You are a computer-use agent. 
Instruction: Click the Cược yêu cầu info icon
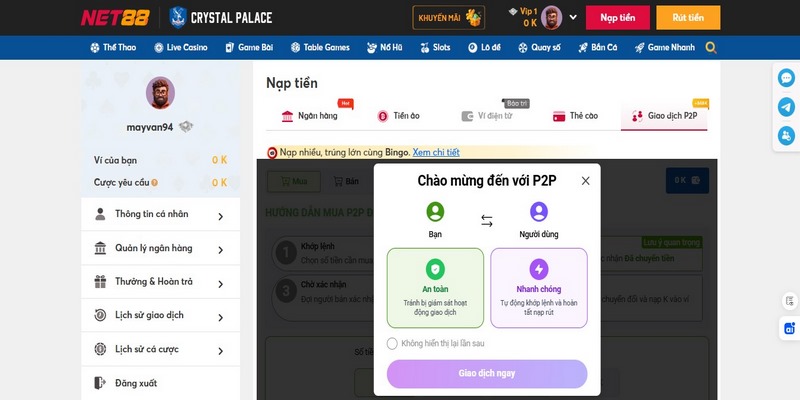click(154, 183)
